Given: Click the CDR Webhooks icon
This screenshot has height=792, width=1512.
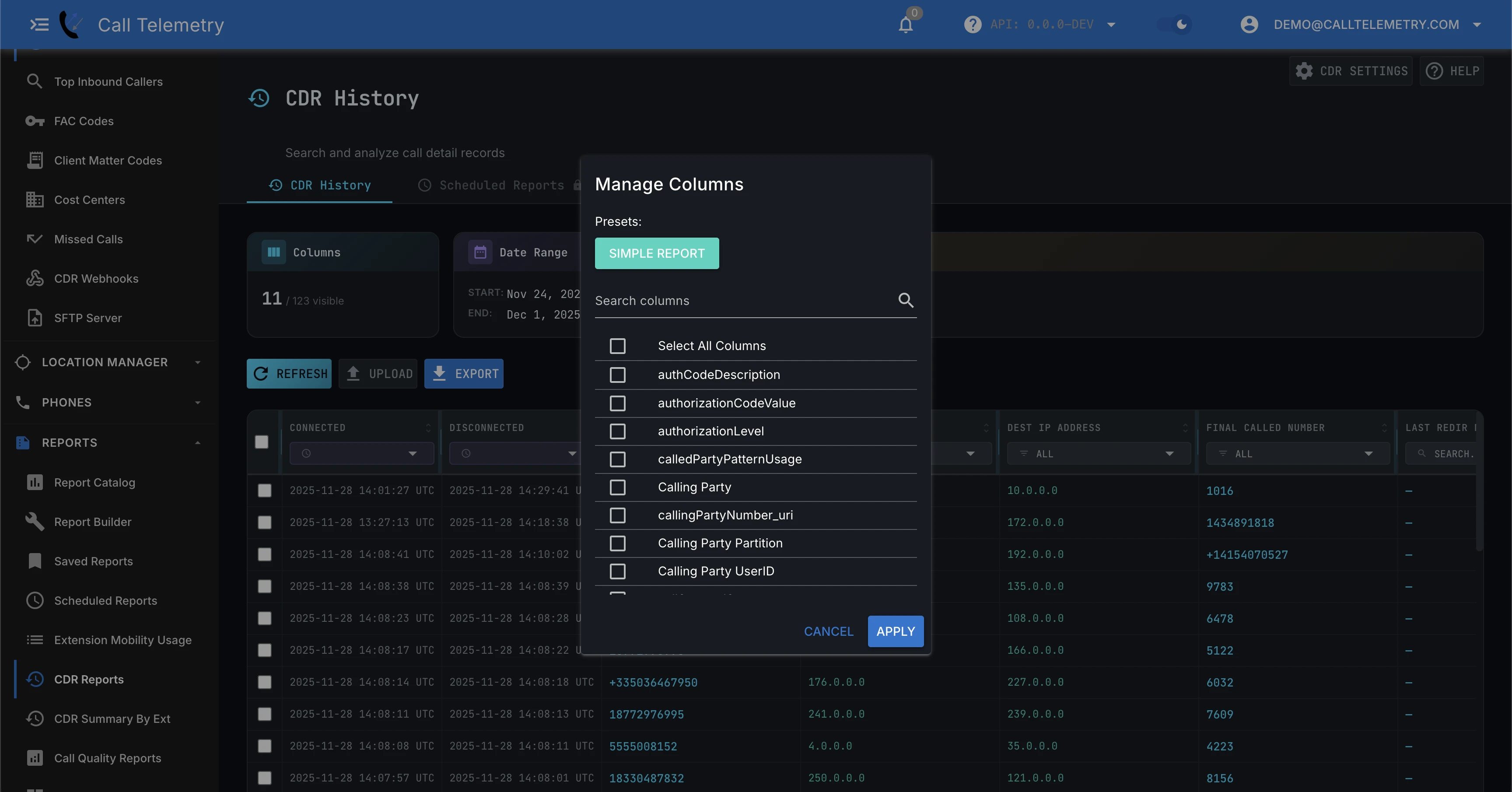Looking at the screenshot, I should pos(35,278).
